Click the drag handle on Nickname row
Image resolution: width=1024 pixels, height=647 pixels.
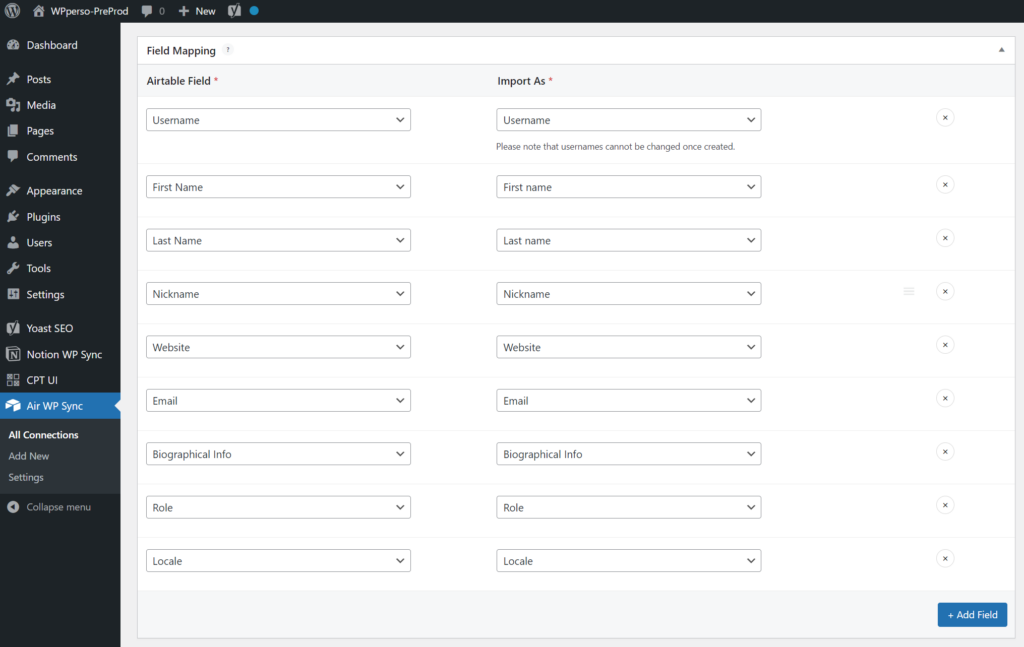point(908,291)
